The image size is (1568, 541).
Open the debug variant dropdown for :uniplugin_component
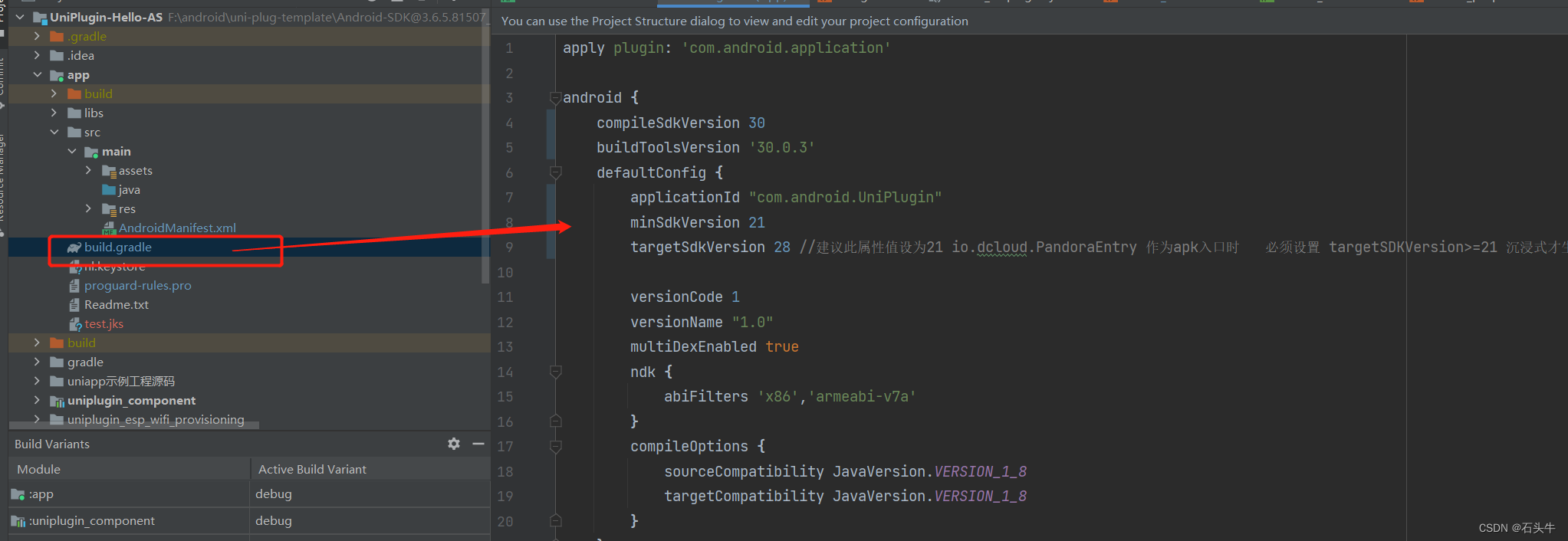coord(370,521)
